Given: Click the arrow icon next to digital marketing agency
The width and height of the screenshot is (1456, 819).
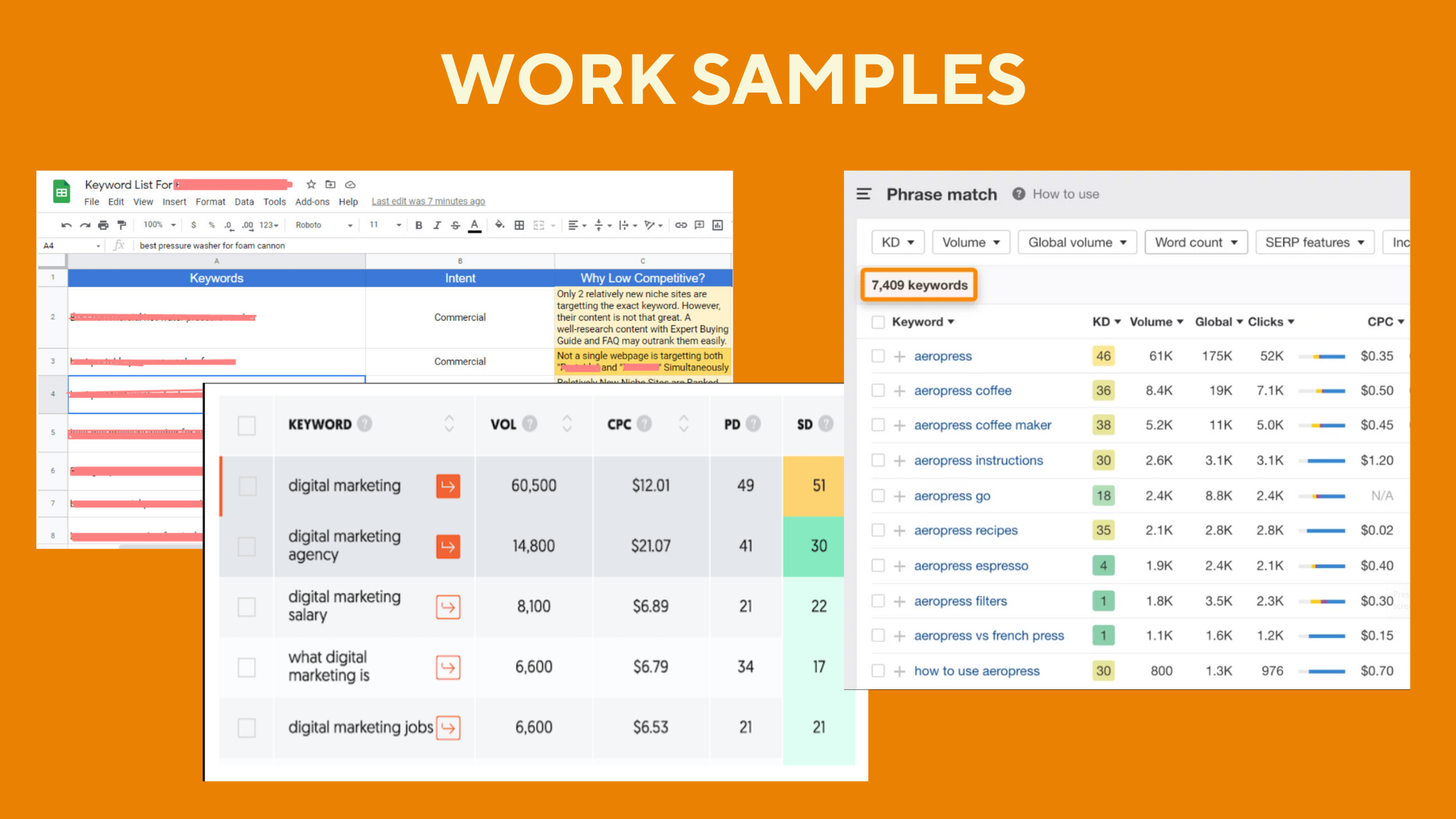Looking at the screenshot, I should point(448,547).
